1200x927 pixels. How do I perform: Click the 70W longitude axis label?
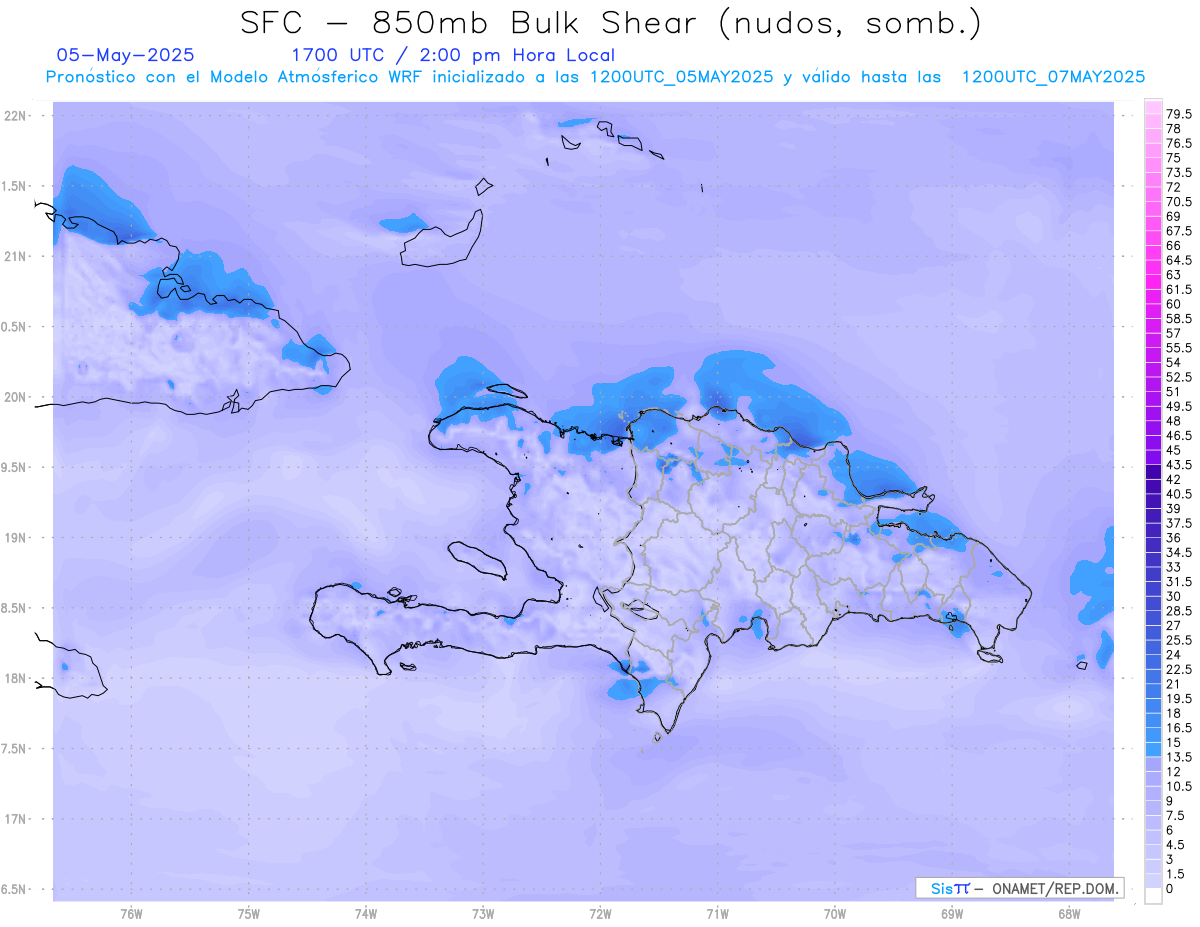click(x=835, y=914)
